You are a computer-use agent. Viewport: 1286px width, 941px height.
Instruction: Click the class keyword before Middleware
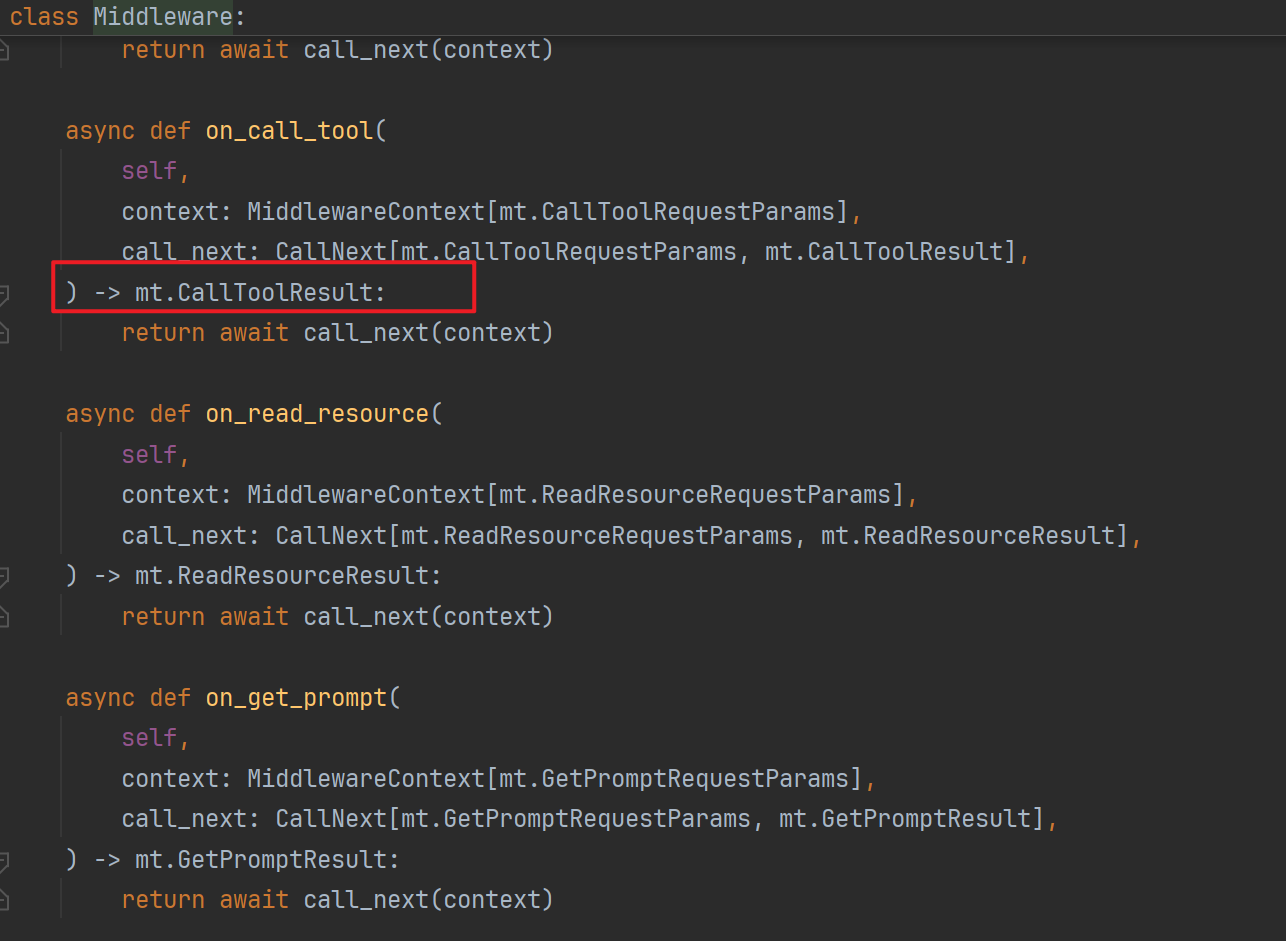point(44,17)
